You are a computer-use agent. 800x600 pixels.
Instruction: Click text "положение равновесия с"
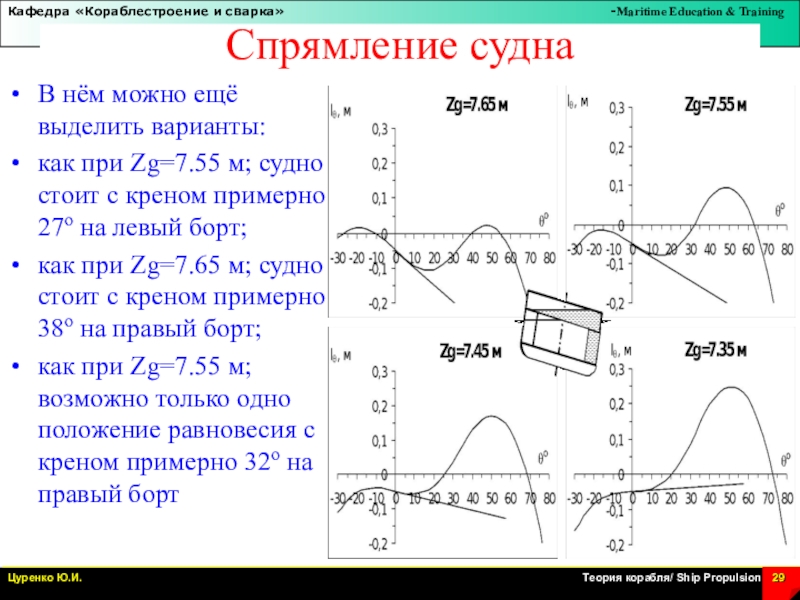(x=177, y=431)
